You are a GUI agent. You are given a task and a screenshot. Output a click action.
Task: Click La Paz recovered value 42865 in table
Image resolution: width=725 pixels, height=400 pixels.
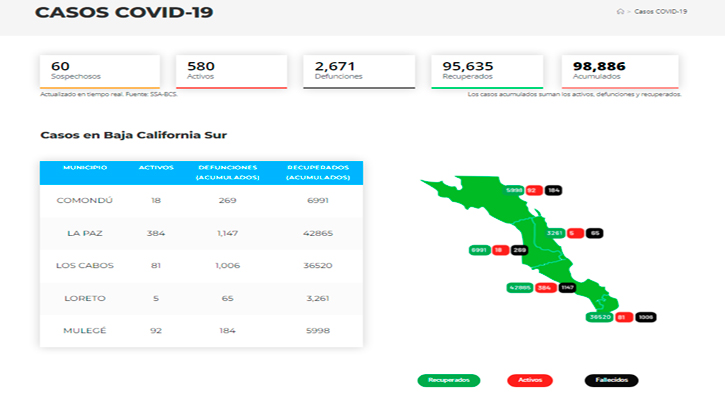(318, 234)
